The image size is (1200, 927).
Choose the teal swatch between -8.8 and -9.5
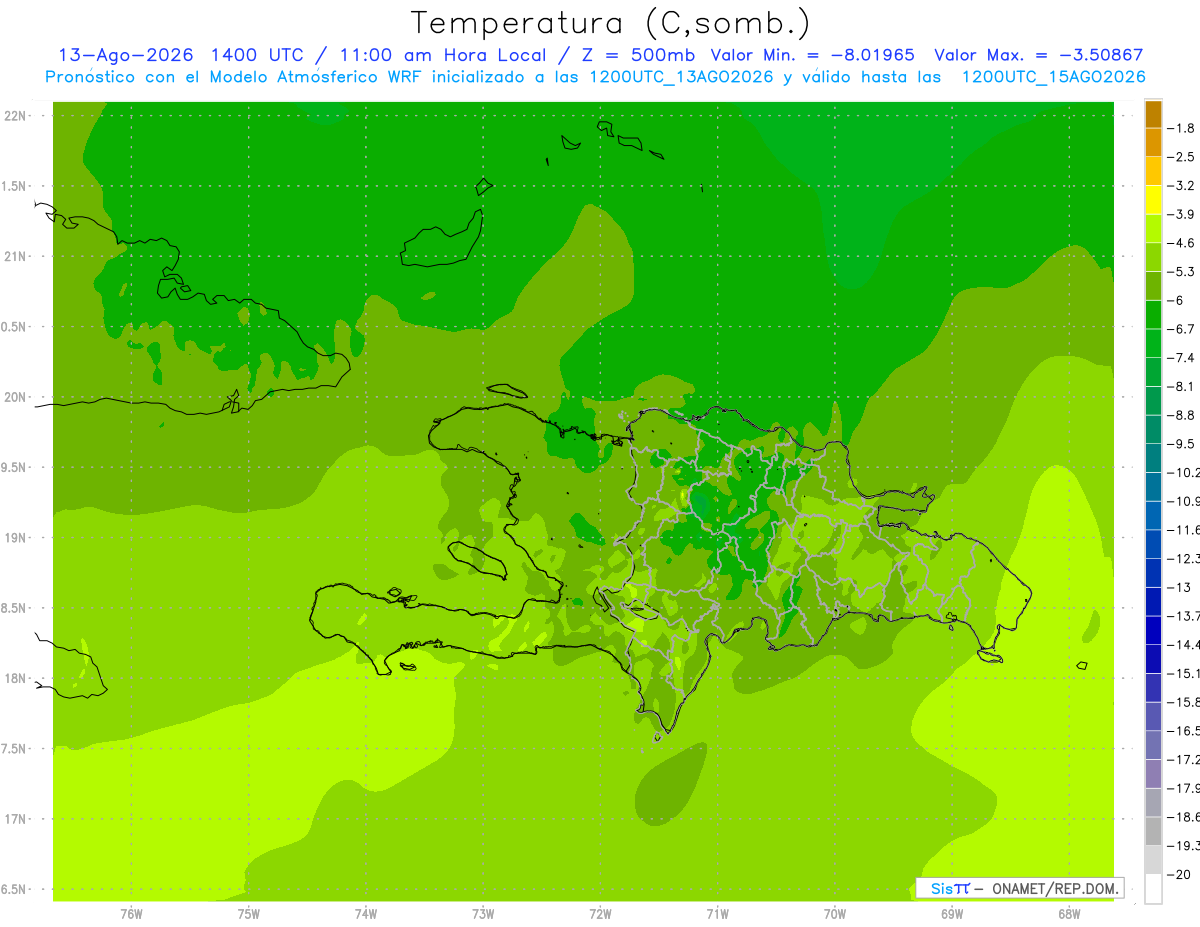coord(1153,429)
